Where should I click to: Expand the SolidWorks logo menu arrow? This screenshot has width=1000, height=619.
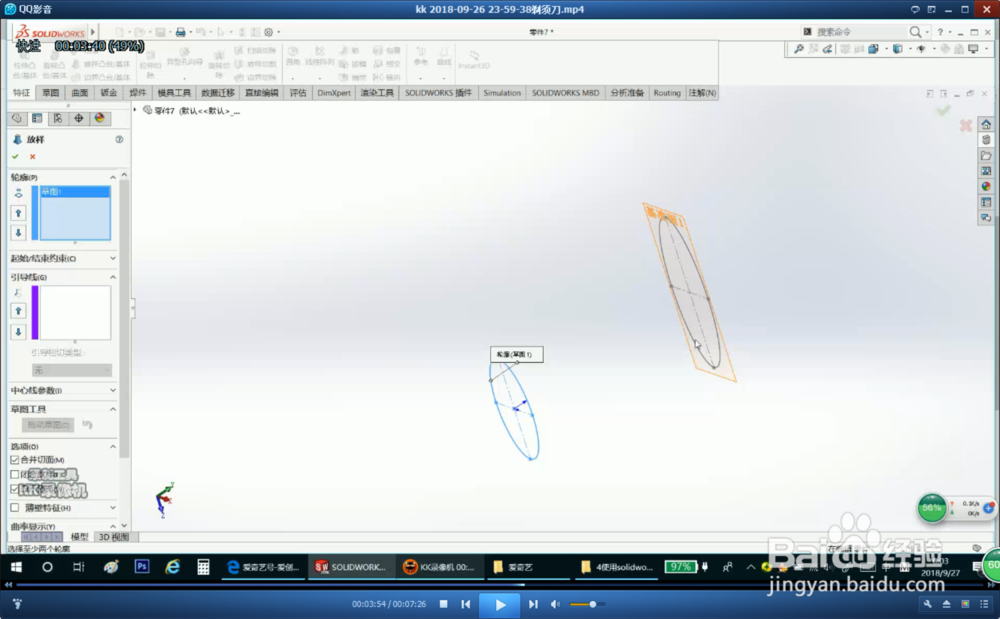point(93,32)
